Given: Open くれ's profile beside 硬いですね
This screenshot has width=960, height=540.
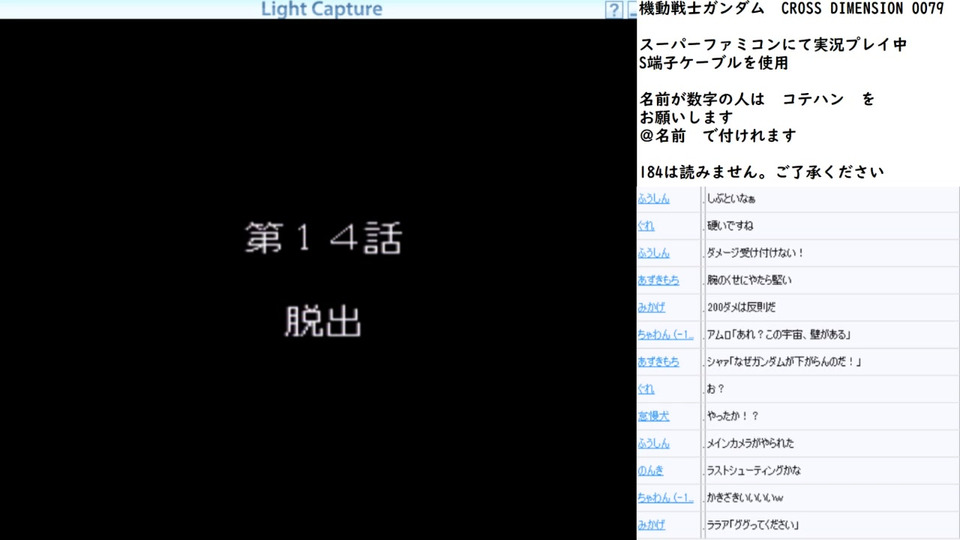Looking at the screenshot, I should (646, 225).
